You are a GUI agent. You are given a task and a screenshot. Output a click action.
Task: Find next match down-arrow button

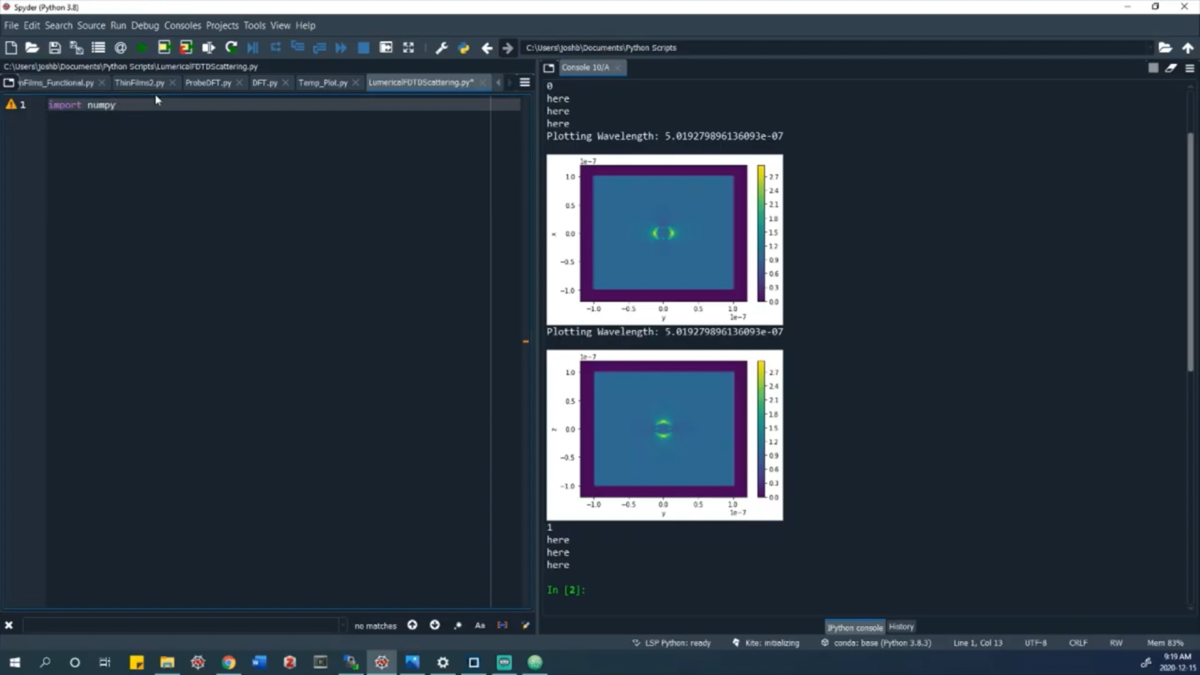pos(435,626)
